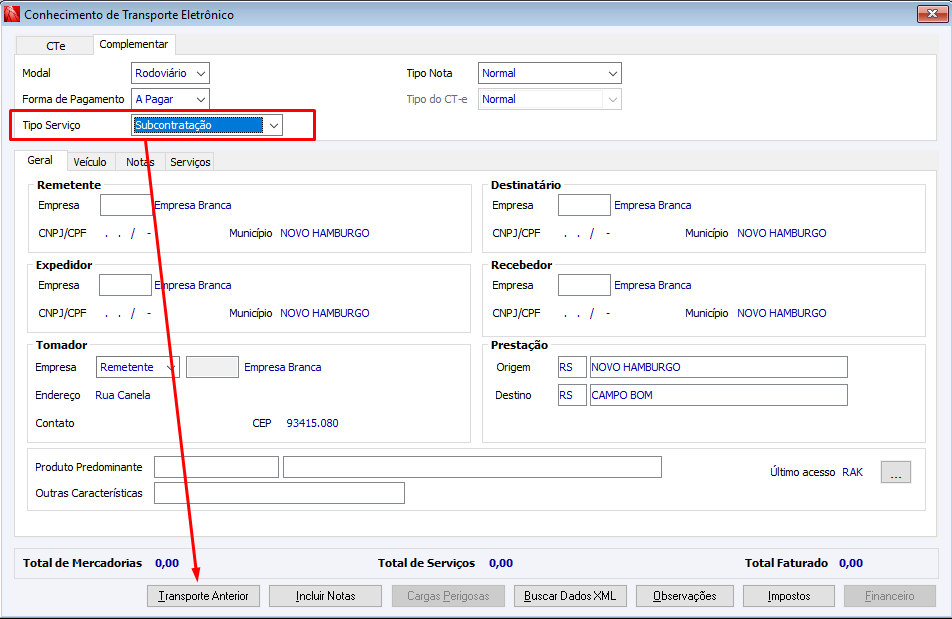Click Último acesso value RAK

852,472
